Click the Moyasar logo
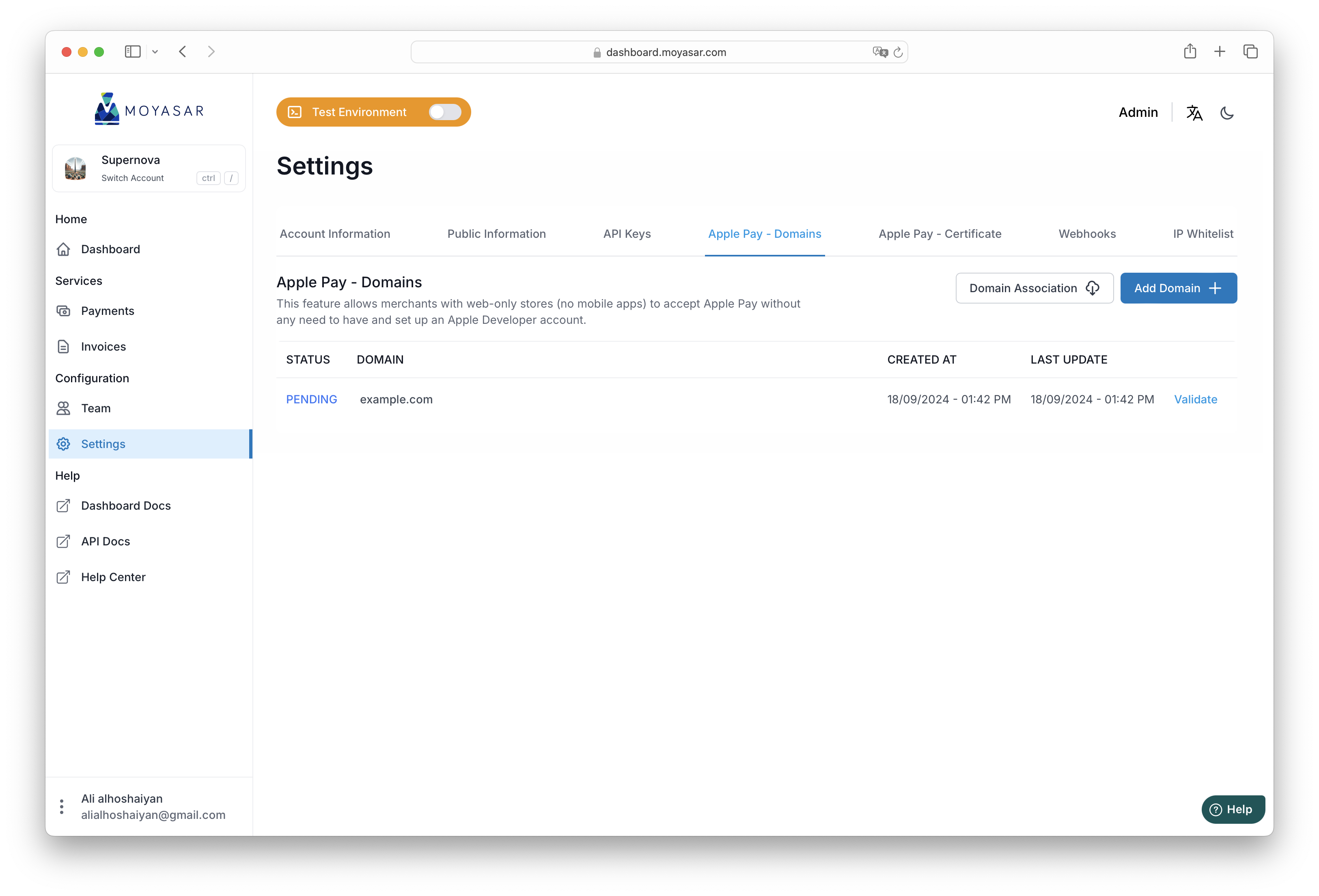Viewport: 1319px width, 896px height. coord(149,108)
